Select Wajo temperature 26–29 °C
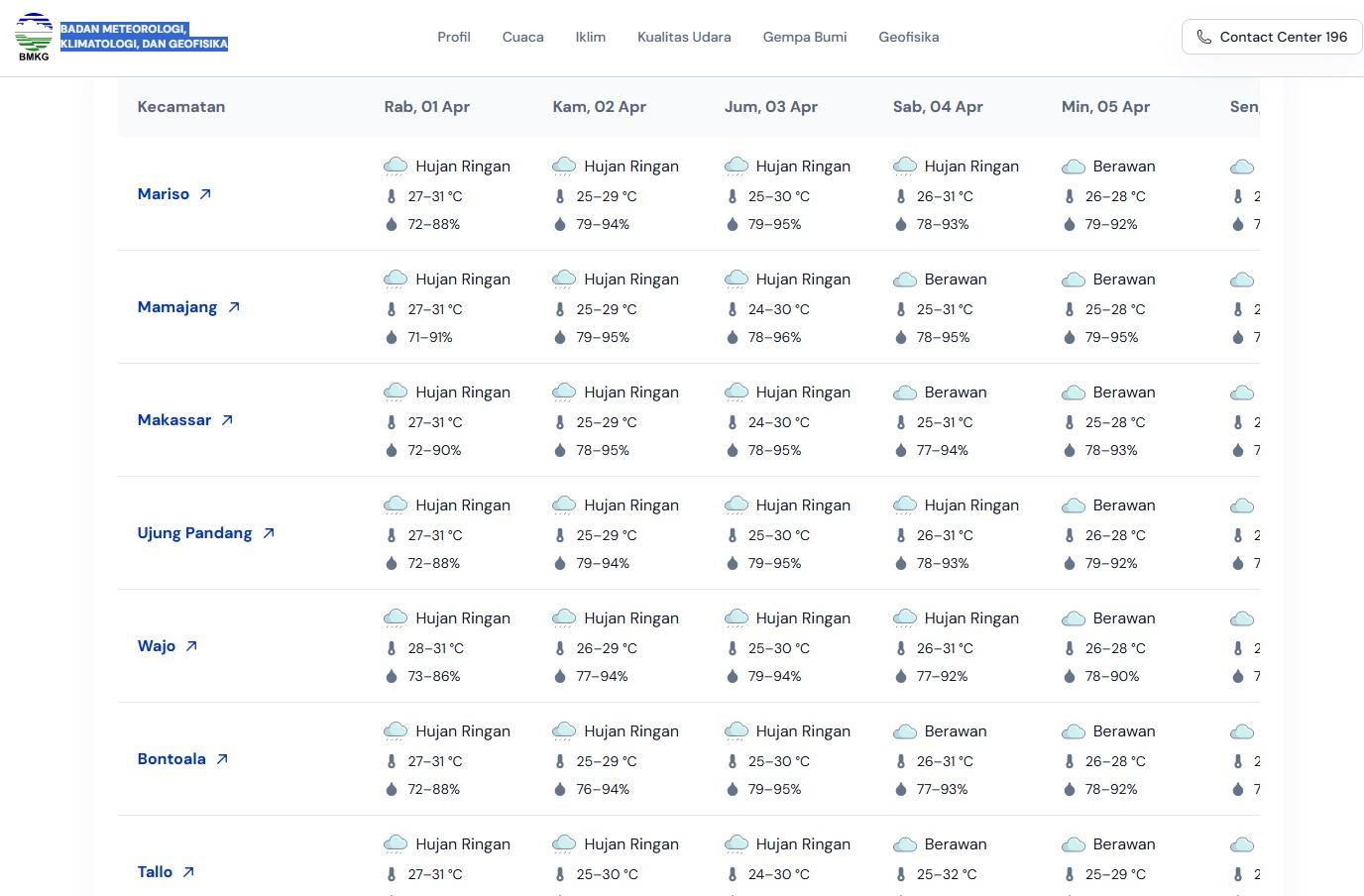The width and height of the screenshot is (1364, 896). [607, 648]
